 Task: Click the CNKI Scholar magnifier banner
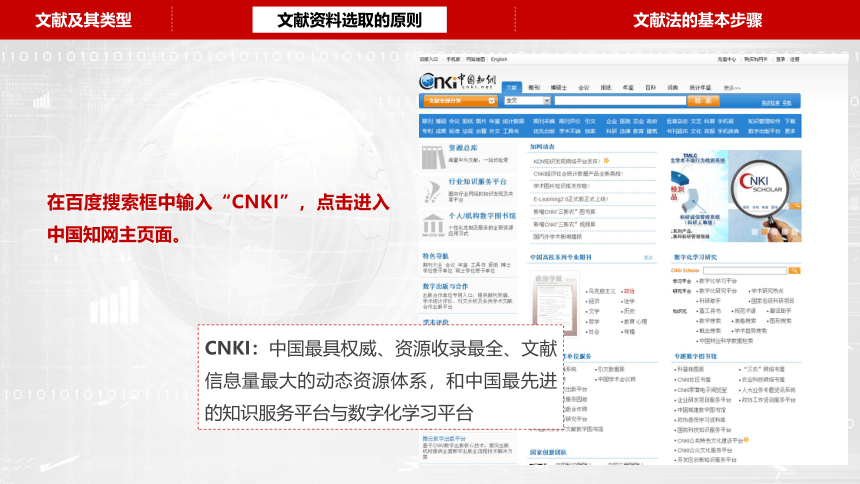pyautogui.click(x=735, y=196)
